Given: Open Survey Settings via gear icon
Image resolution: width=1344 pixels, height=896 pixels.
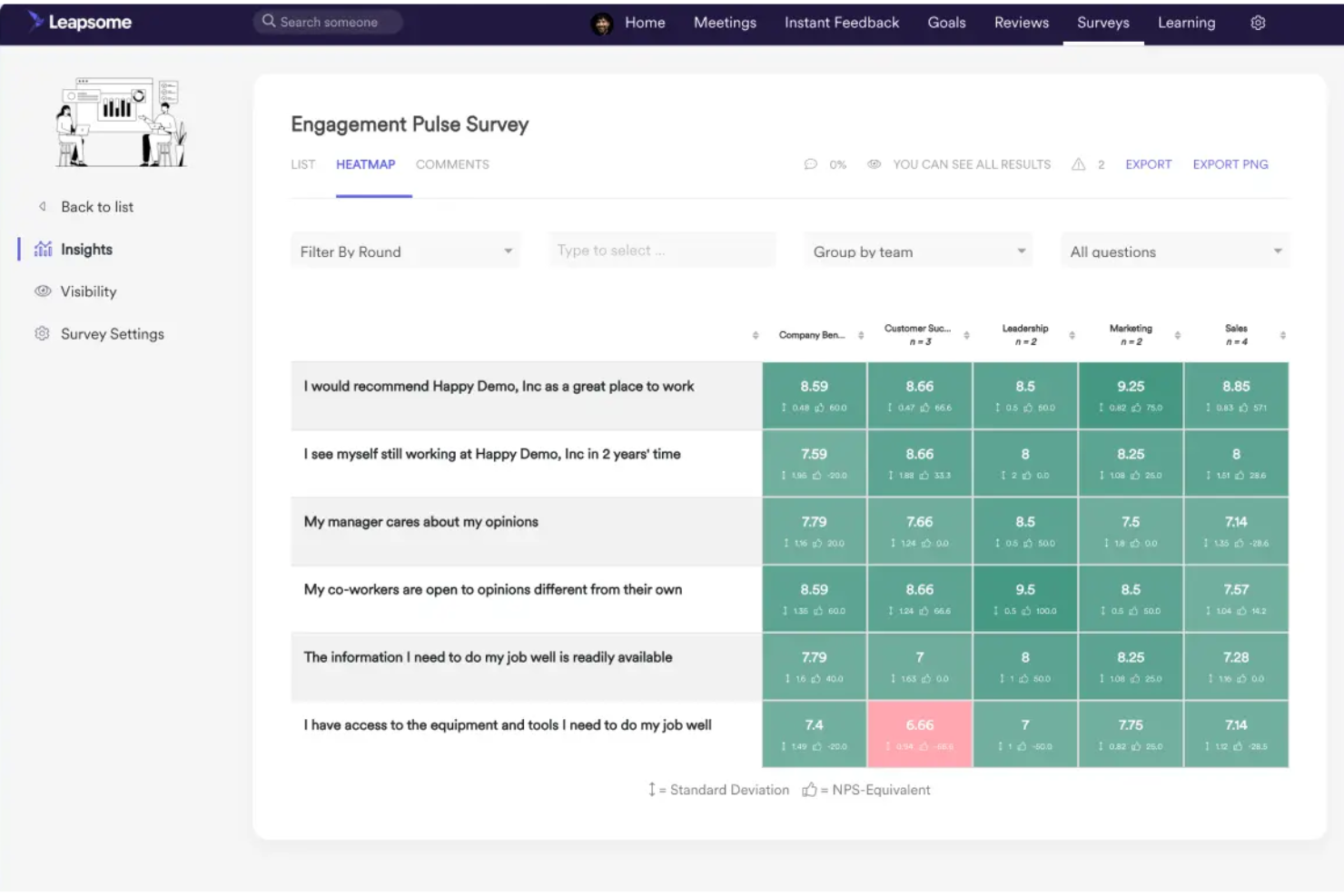Looking at the screenshot, I should point(41,333).
